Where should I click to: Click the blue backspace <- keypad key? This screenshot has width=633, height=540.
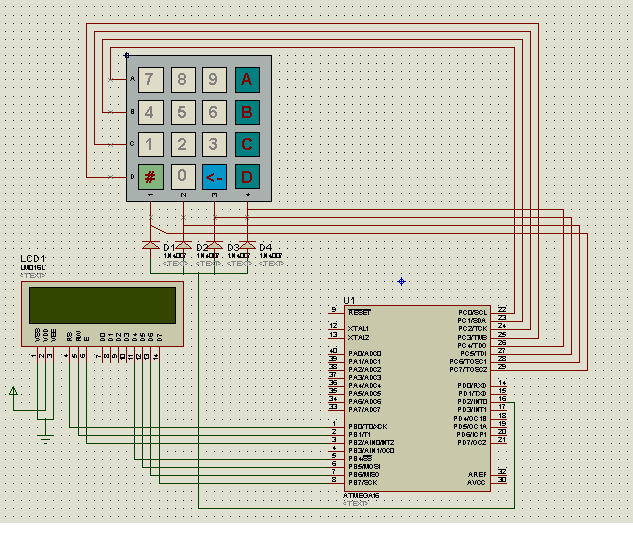pyautogui.click(x=214, y=176)
